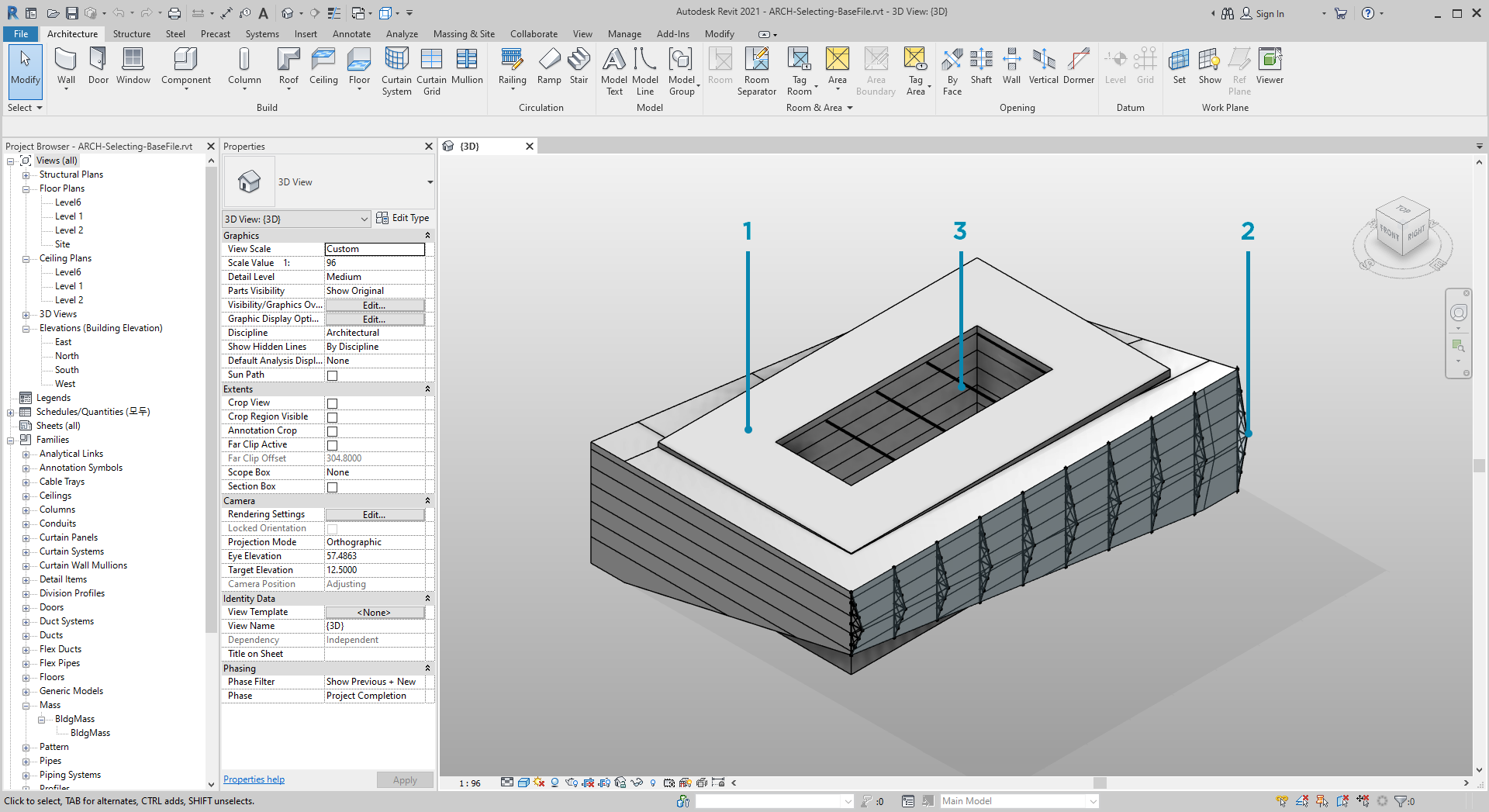Switch to the Annotate ribbon tab
This screenshot has width=1489, height=812.
click(351, 34)
